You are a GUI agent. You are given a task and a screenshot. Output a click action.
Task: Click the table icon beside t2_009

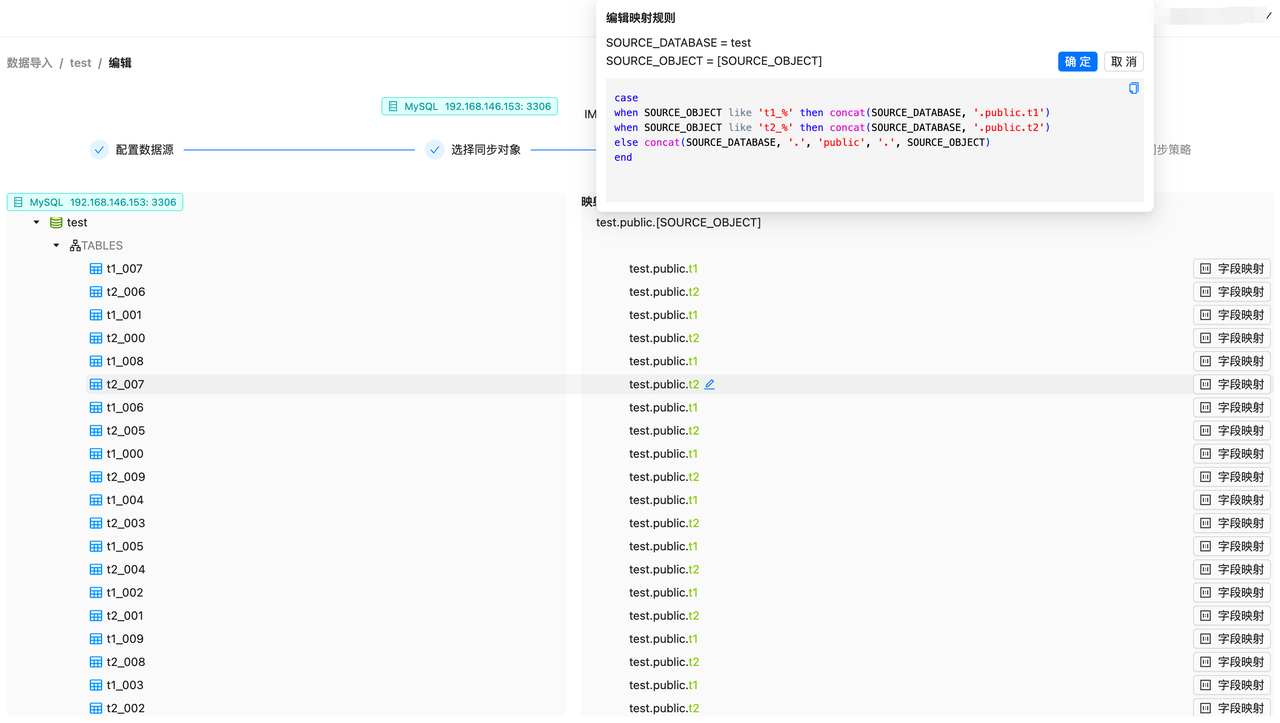point(96,477)
